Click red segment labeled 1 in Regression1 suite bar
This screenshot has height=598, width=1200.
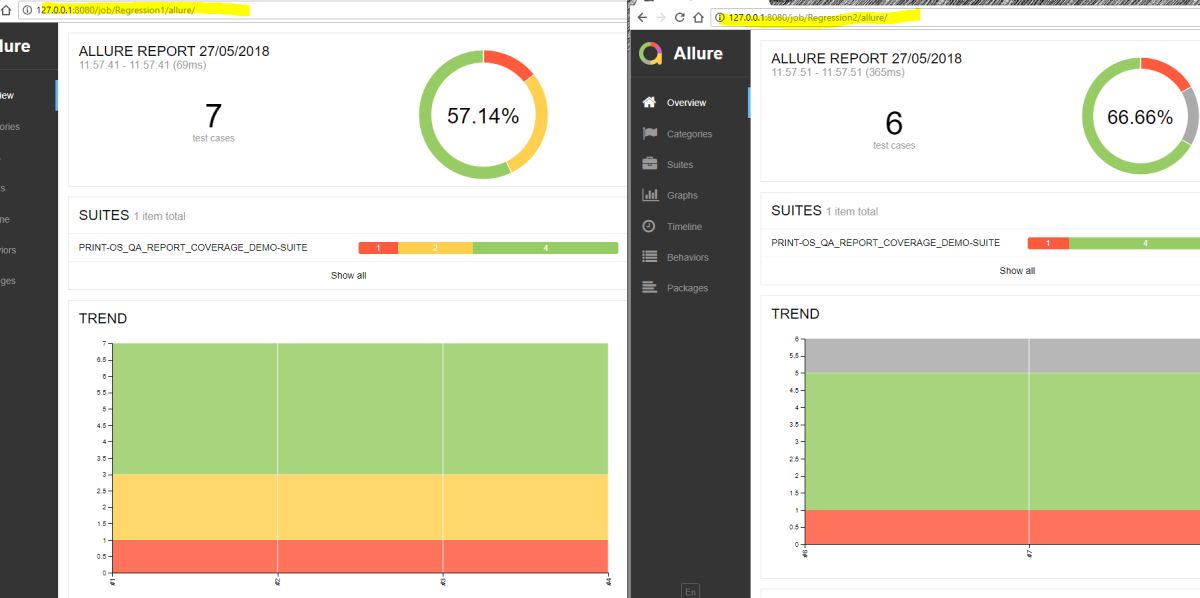click(378, 247)
